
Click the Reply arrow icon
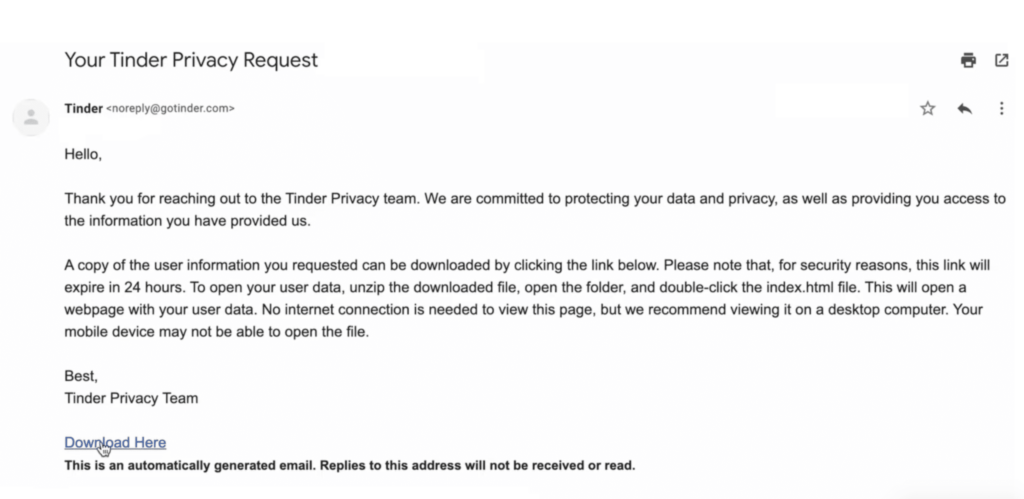tap(964, 108)
